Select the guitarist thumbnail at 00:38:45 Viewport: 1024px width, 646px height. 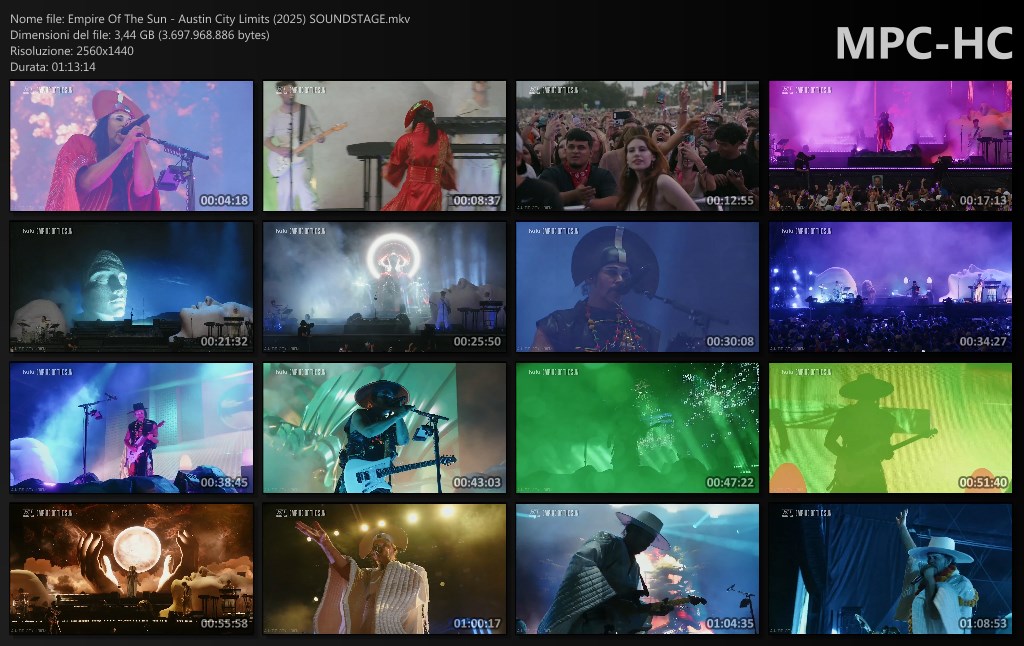131,428
